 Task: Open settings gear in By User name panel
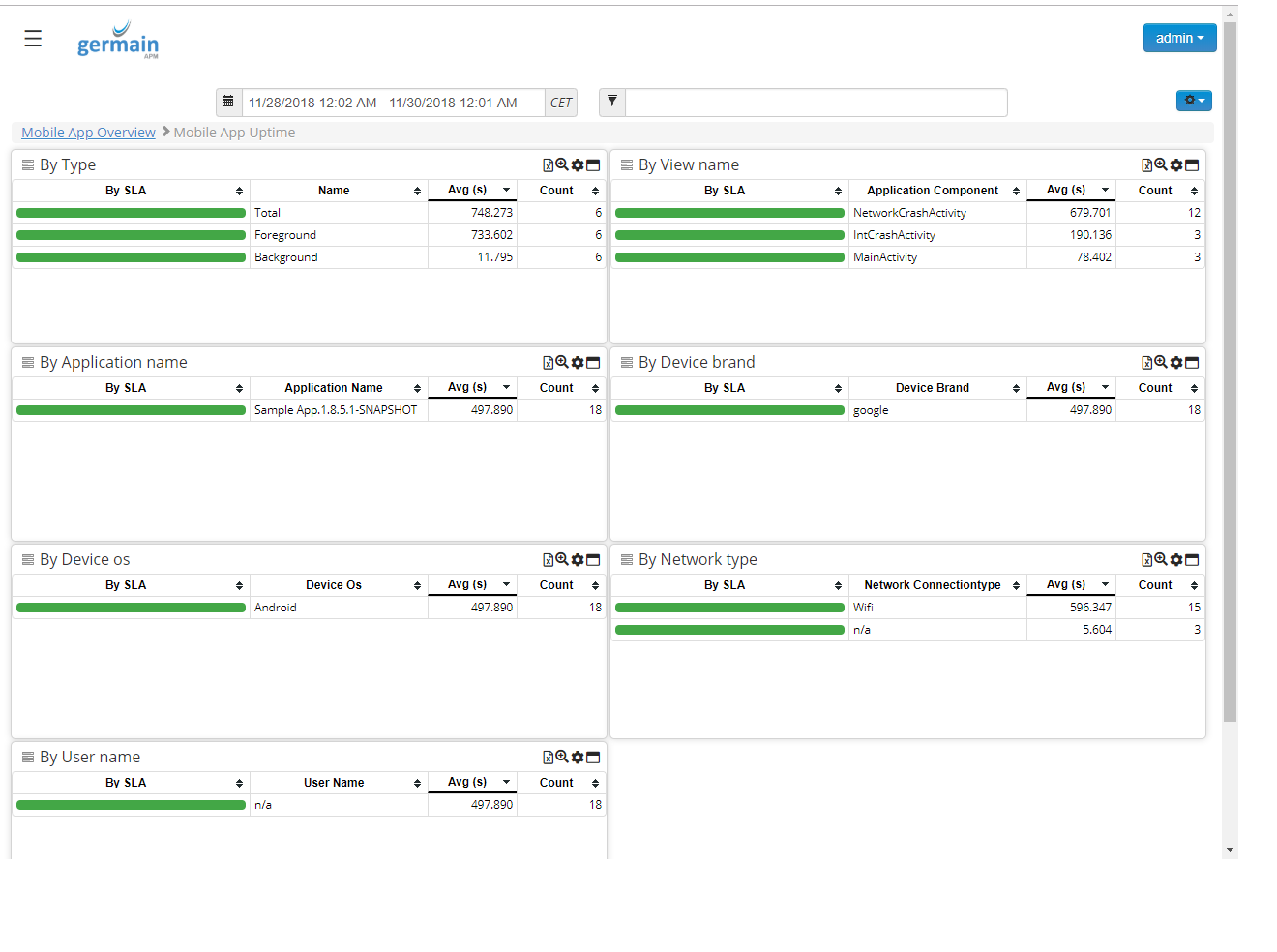[578, 758]
